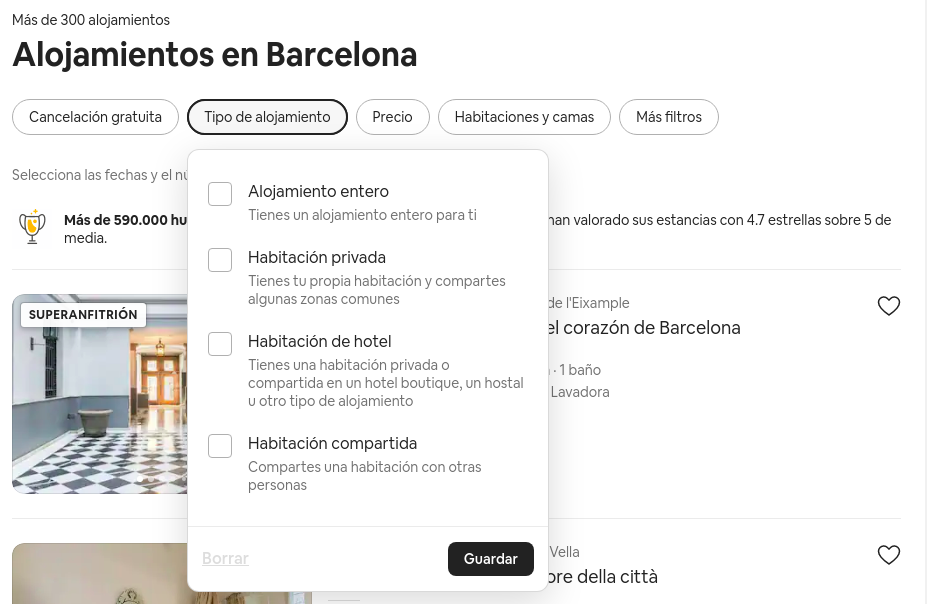This screenshot has width=927, height=604.
Task: Collapse the Tipo de alojamiento dropdown
Action: [x=267, y=117]
